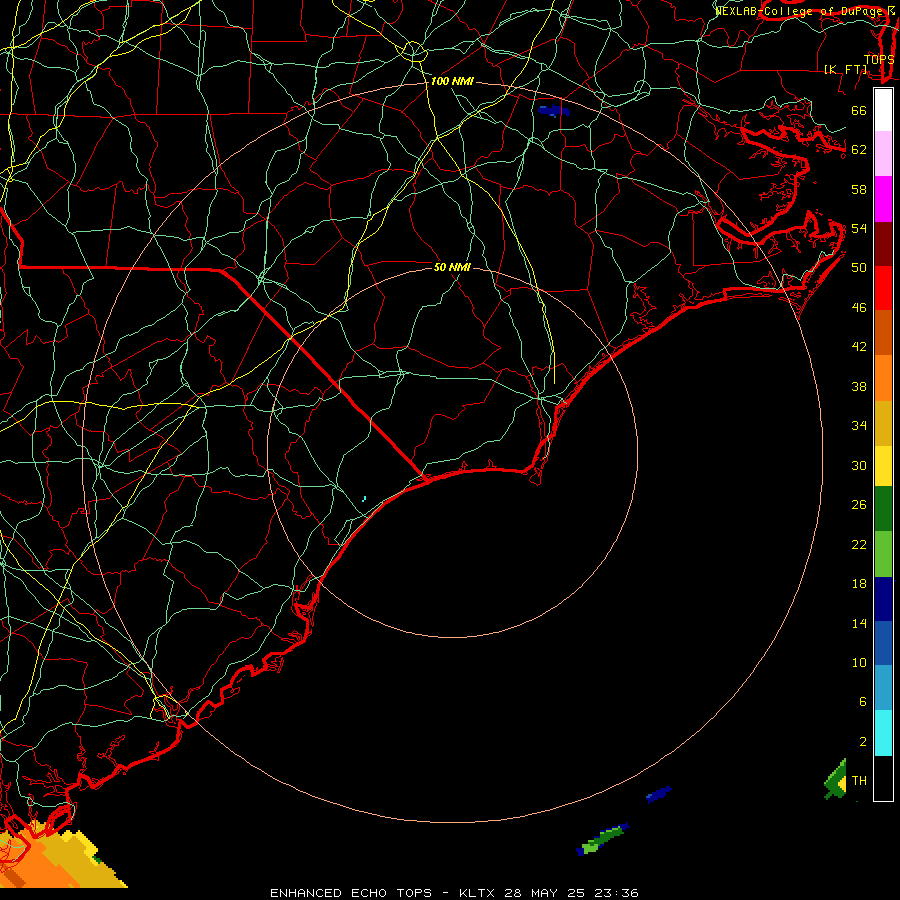The width and height of the screenshot is (900, 900).
Task: Click the navy blue legend swatch
Action: pyautogui.click(x=883, y=599)
